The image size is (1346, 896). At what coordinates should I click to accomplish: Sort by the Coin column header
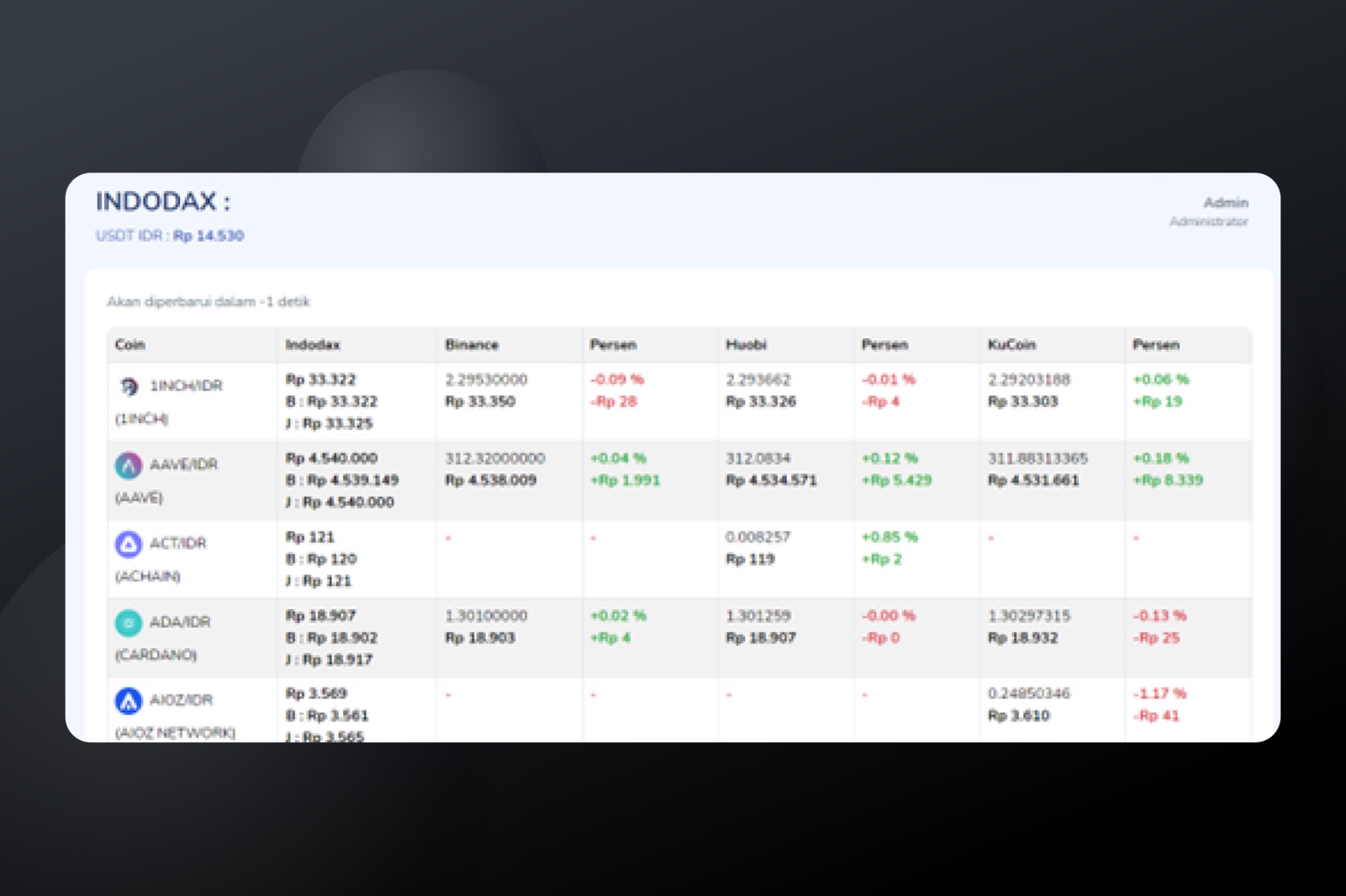130,345
